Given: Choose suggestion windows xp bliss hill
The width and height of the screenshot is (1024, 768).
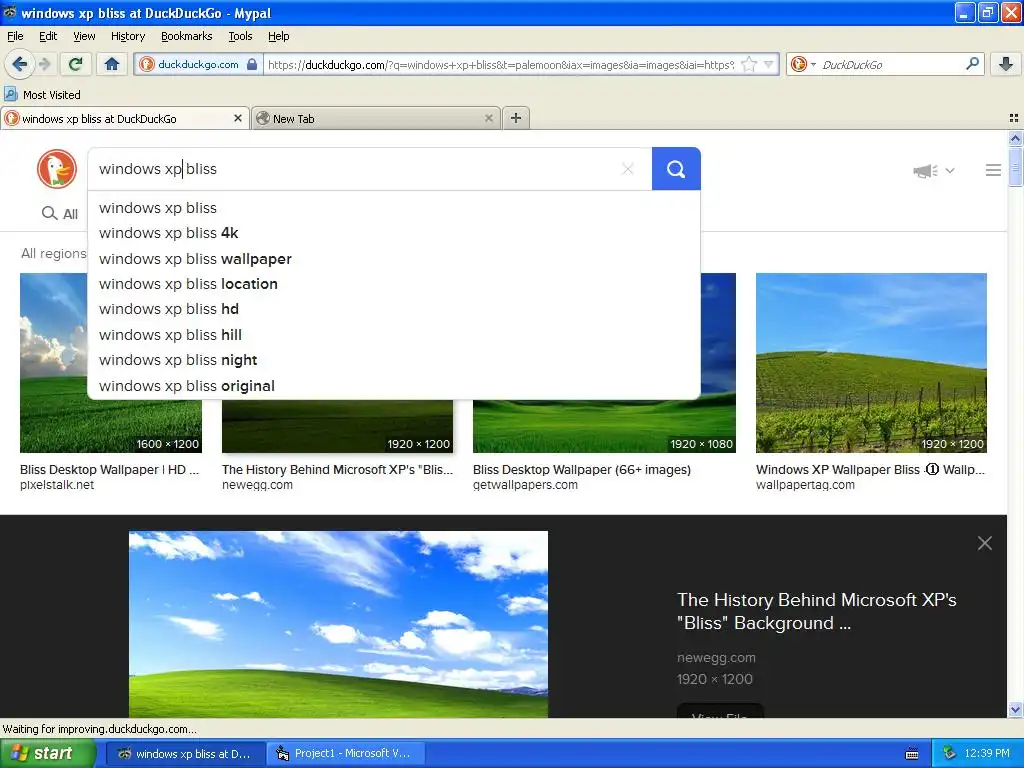Looking at the screenshot, I should (394, 335).
